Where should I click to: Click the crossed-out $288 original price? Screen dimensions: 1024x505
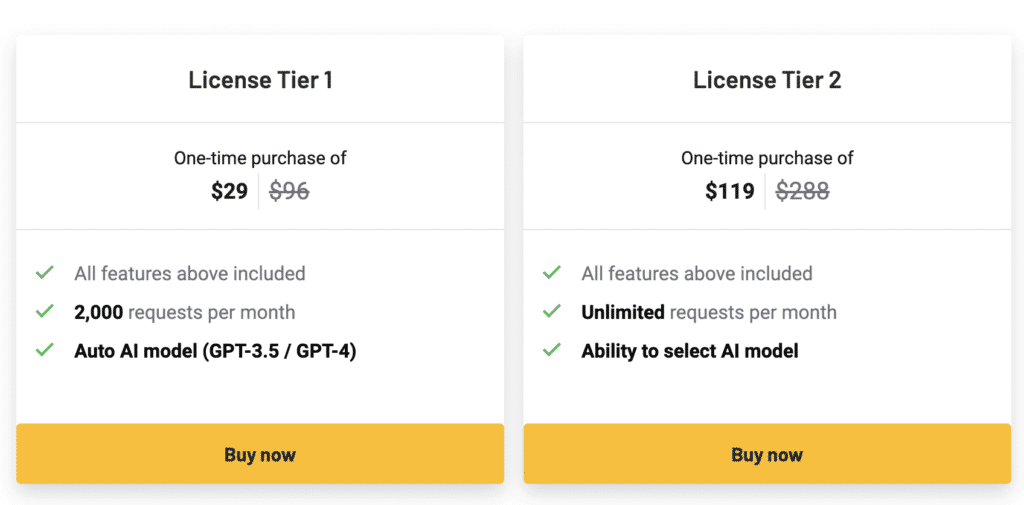tap(802, 191)
